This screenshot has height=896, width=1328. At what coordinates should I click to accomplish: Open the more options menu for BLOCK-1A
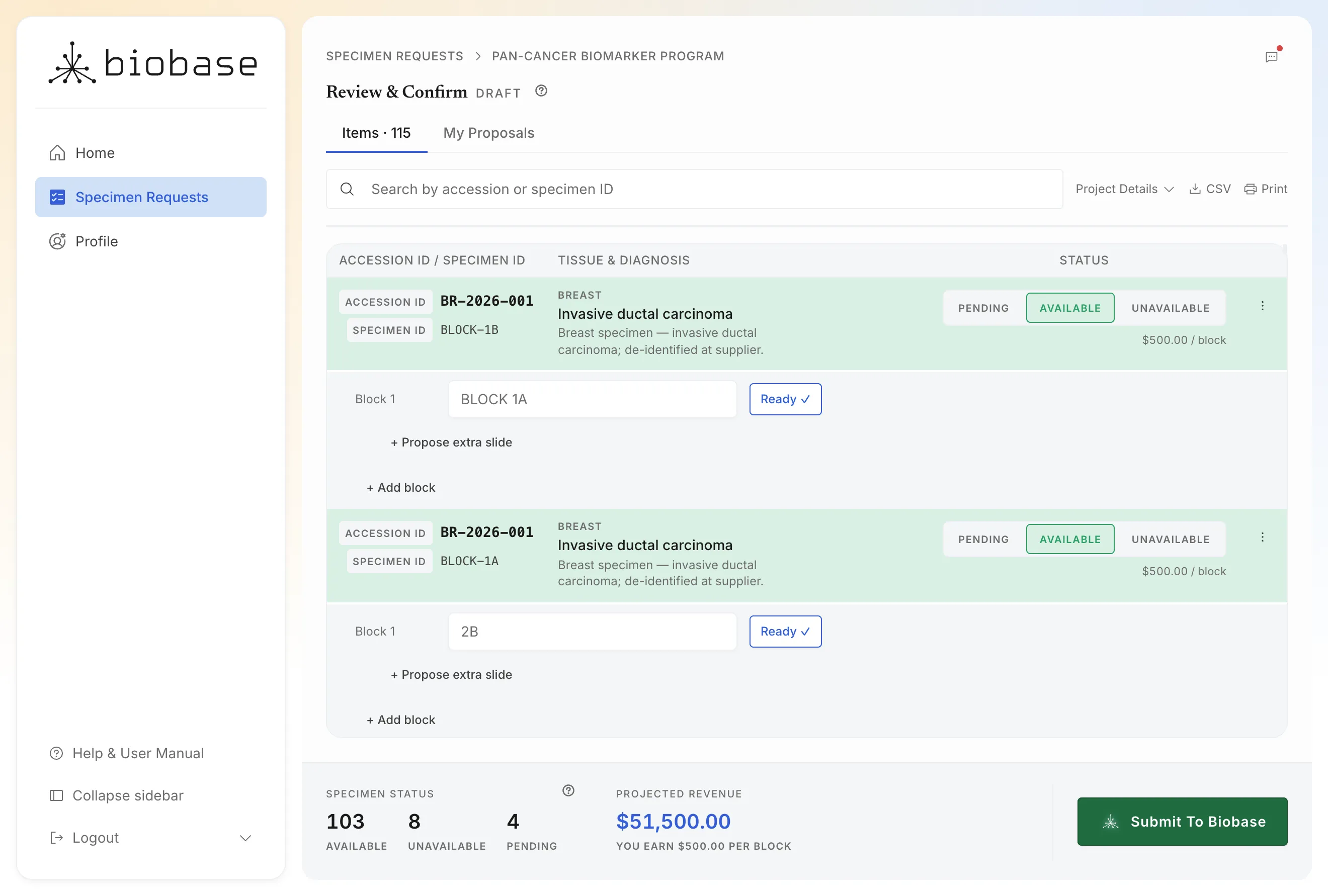point(1262,537)
